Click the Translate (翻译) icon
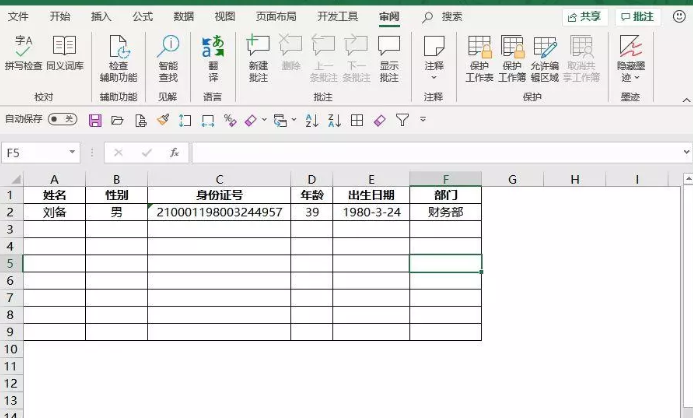693x418 pixels. tap(213, 59)
